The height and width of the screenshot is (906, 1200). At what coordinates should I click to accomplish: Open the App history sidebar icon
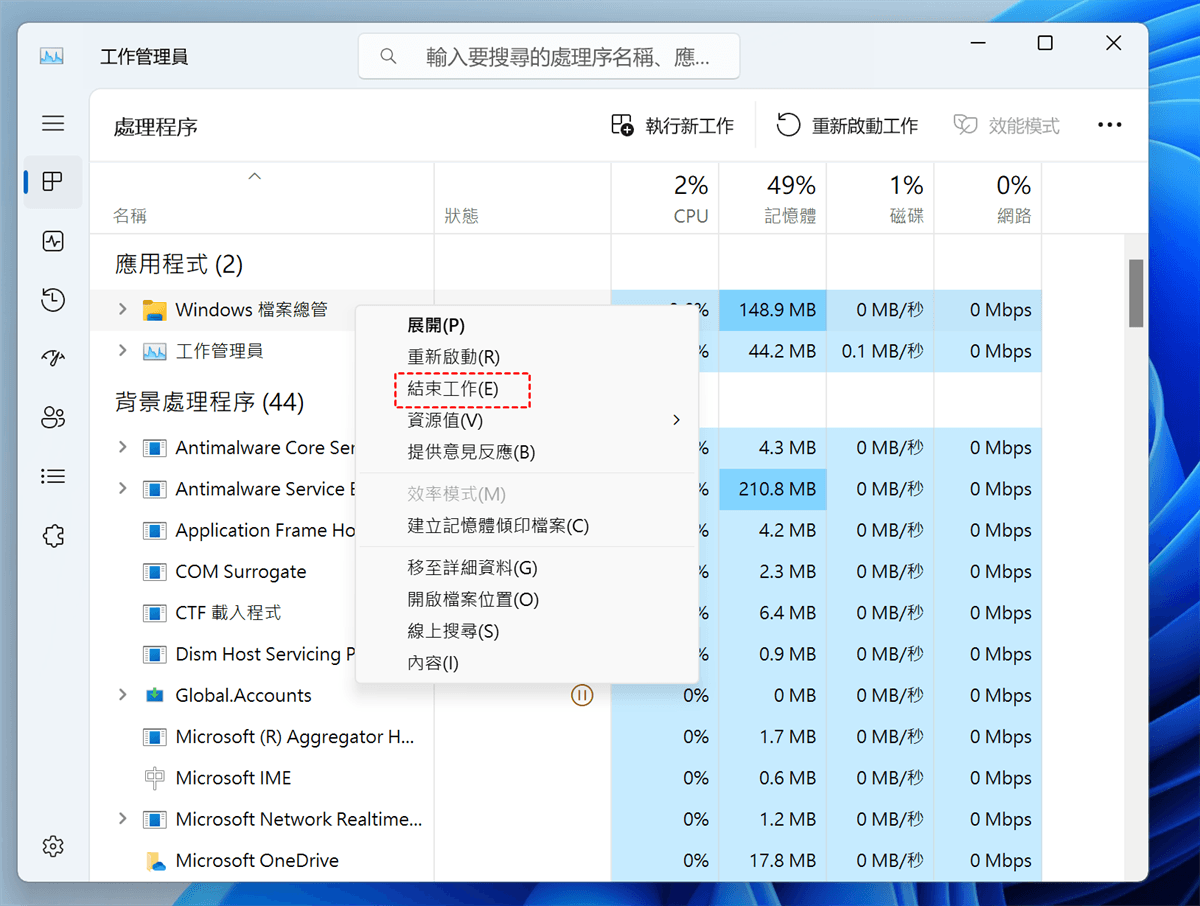point(53,300)
